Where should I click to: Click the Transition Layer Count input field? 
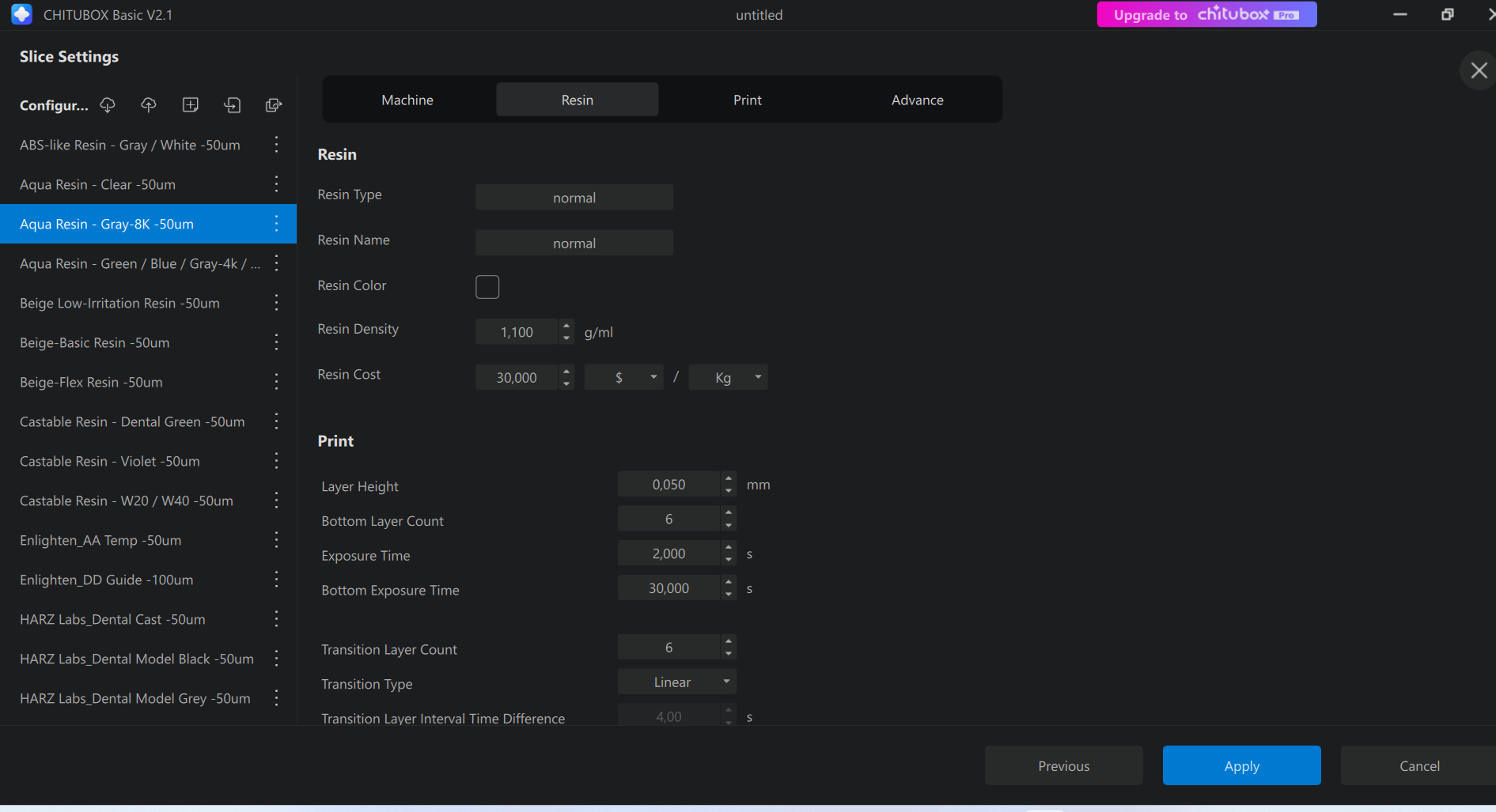(x=669, y=648)
